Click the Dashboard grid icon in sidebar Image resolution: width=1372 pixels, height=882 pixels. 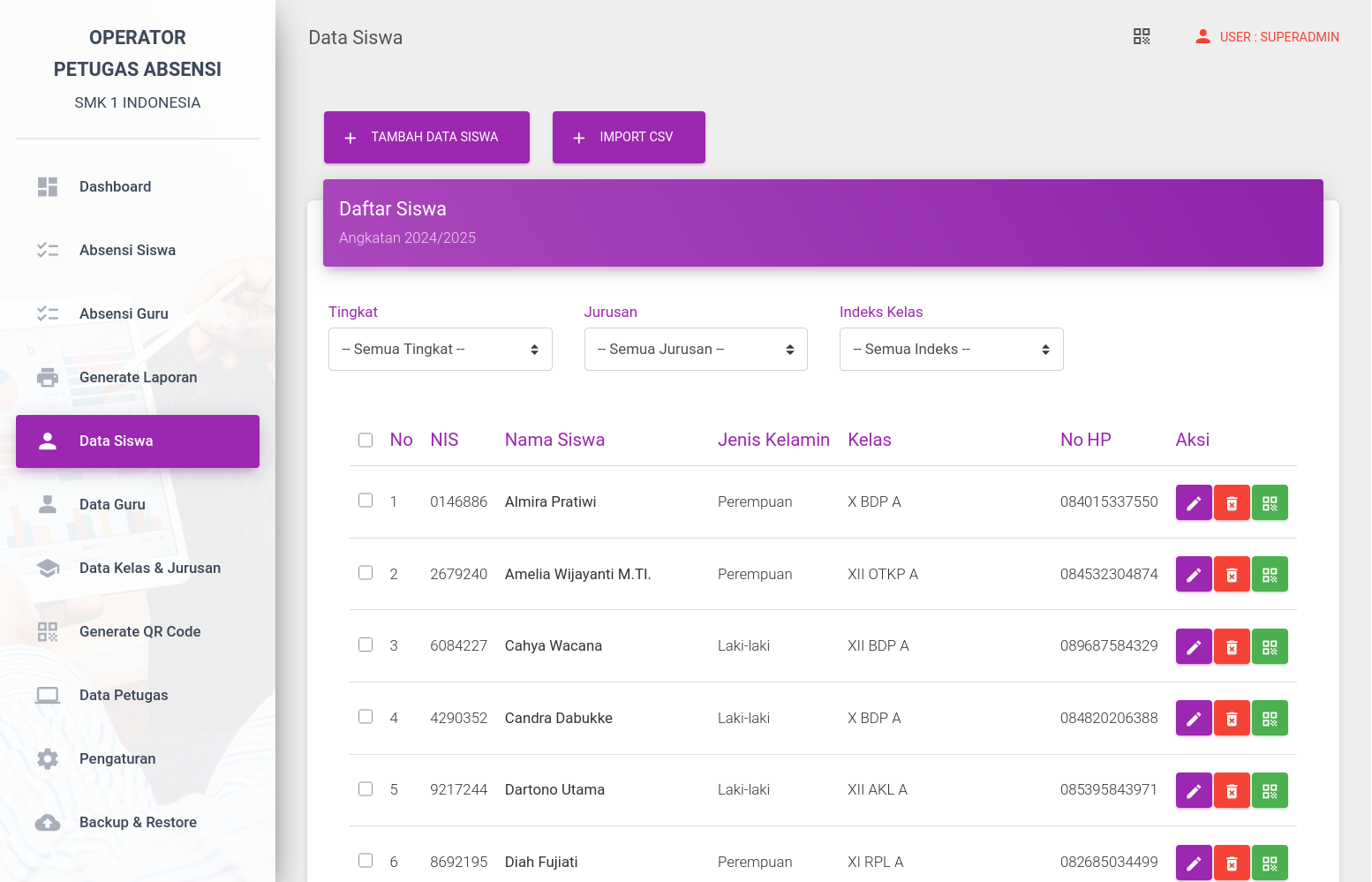click(48, 186)
